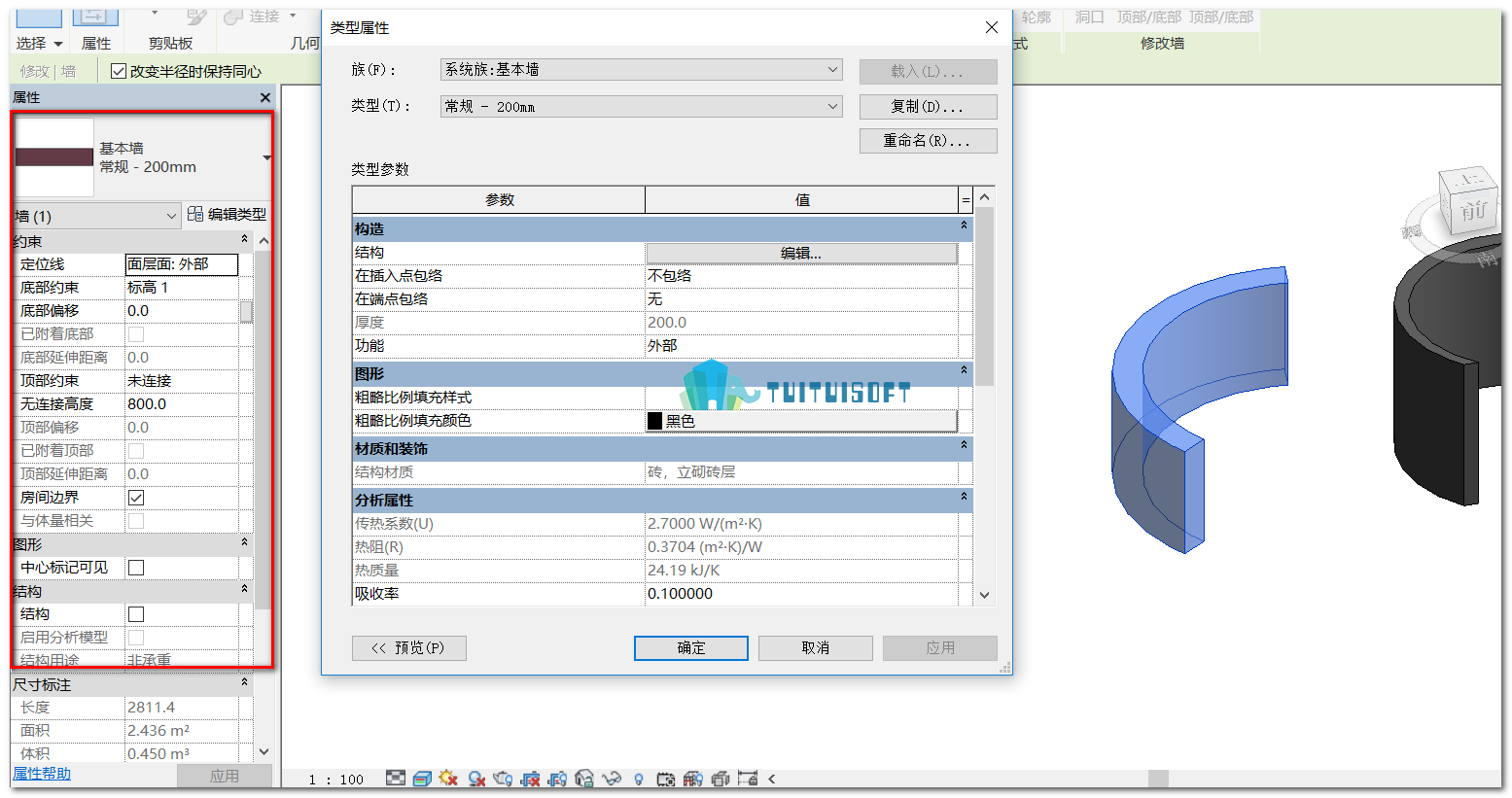Click the ViewCube front face
The image size is (1512, 798).
point(1472,210)
